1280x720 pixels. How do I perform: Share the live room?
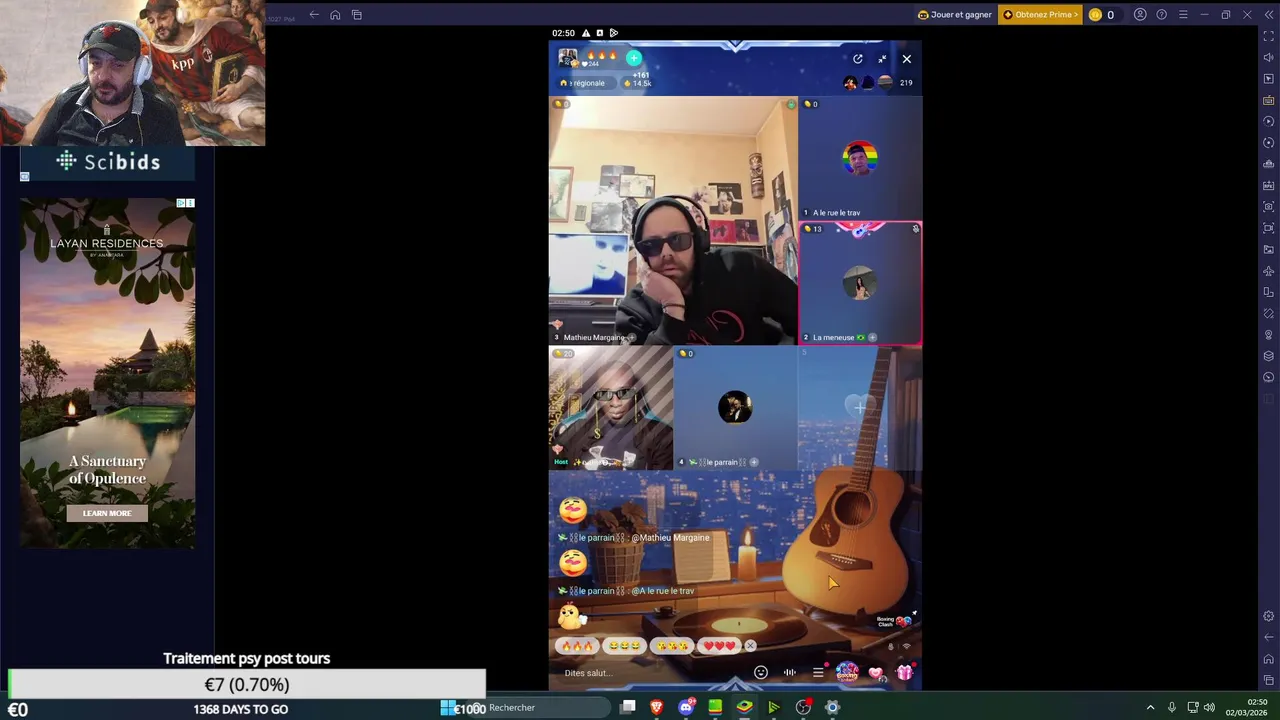click(x=857, y=59)
